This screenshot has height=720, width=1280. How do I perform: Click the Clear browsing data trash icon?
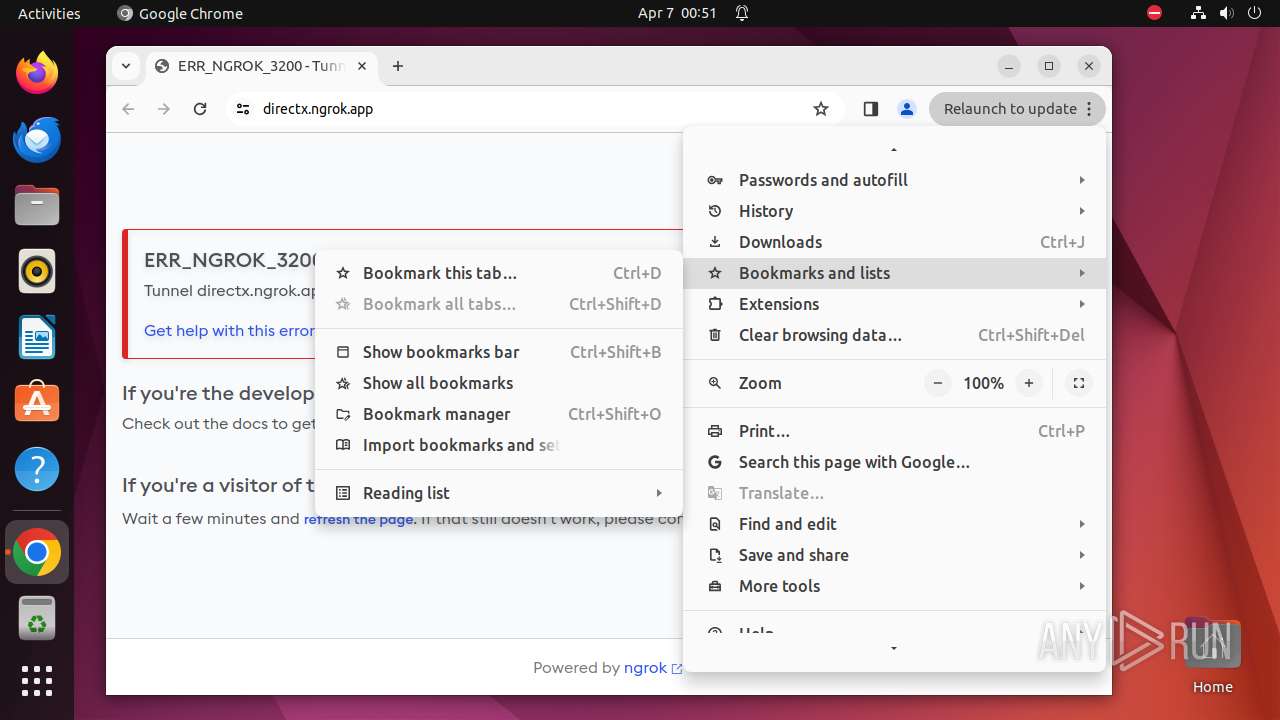pyautogui.click(x=715, y=335)
